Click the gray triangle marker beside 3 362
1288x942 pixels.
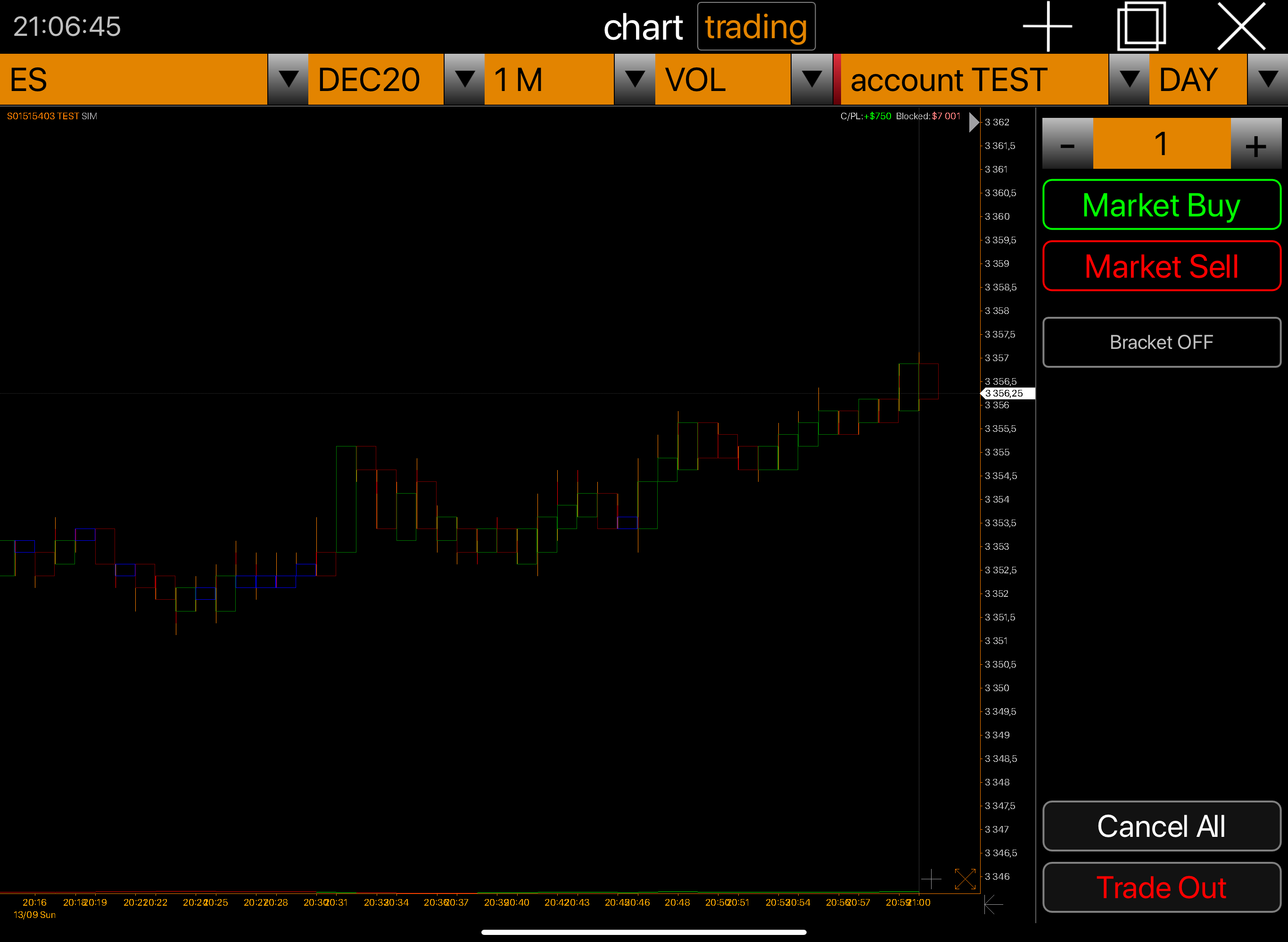pos(973,123)
